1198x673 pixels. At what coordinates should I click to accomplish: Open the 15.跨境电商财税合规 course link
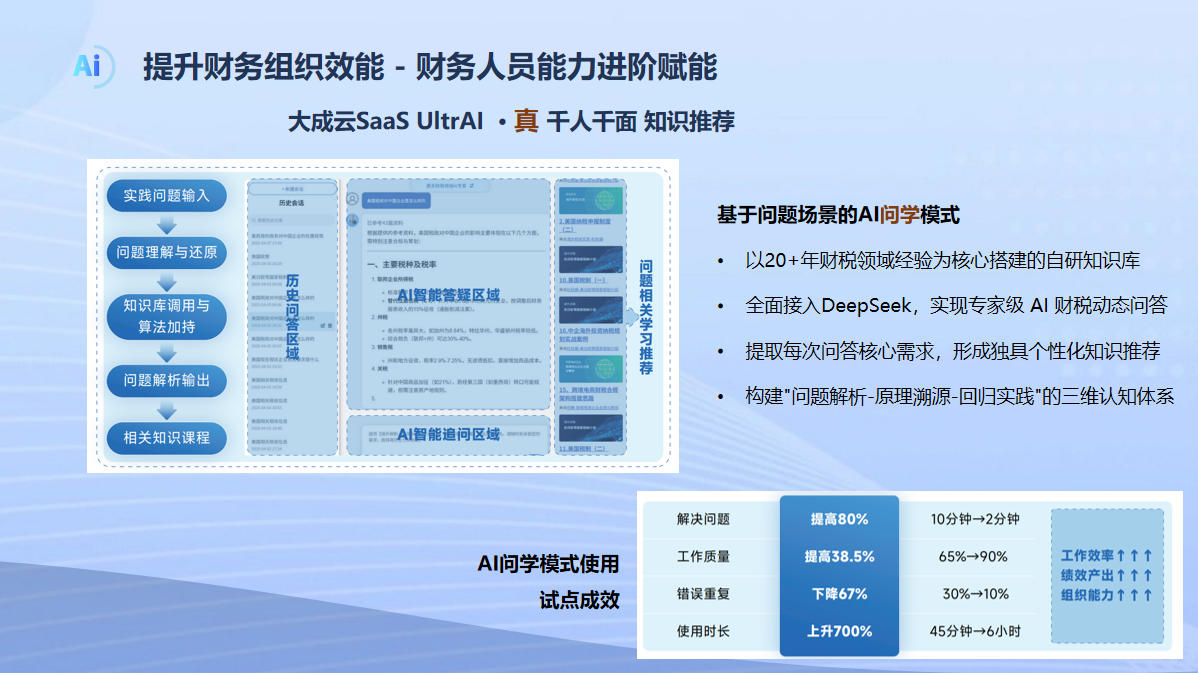(588, 393)
